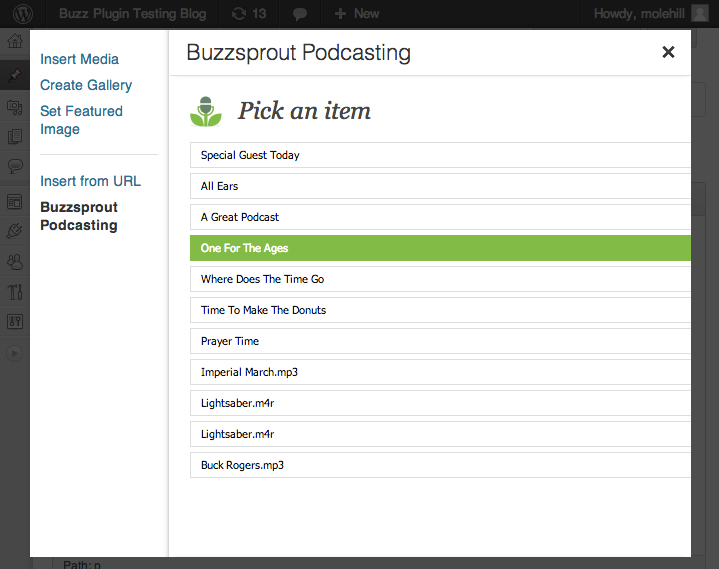Open the Users icon in sidebar
The height and width of the screenshot is (569, 719).
[15, 262]
